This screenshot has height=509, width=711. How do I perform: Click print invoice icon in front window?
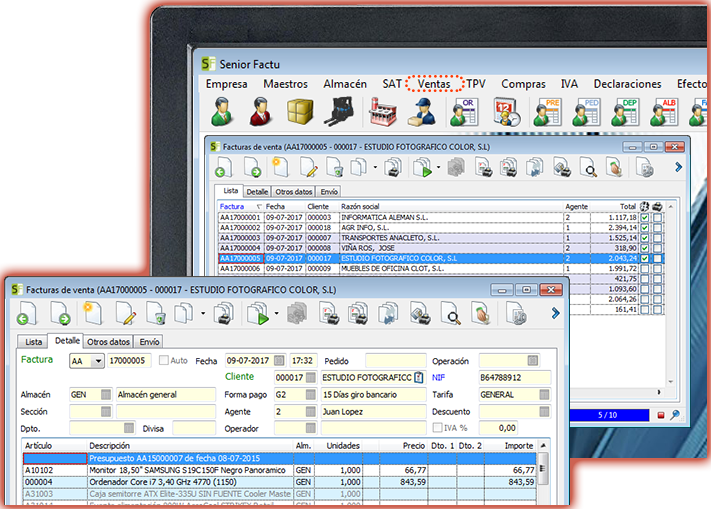point(223,314)
